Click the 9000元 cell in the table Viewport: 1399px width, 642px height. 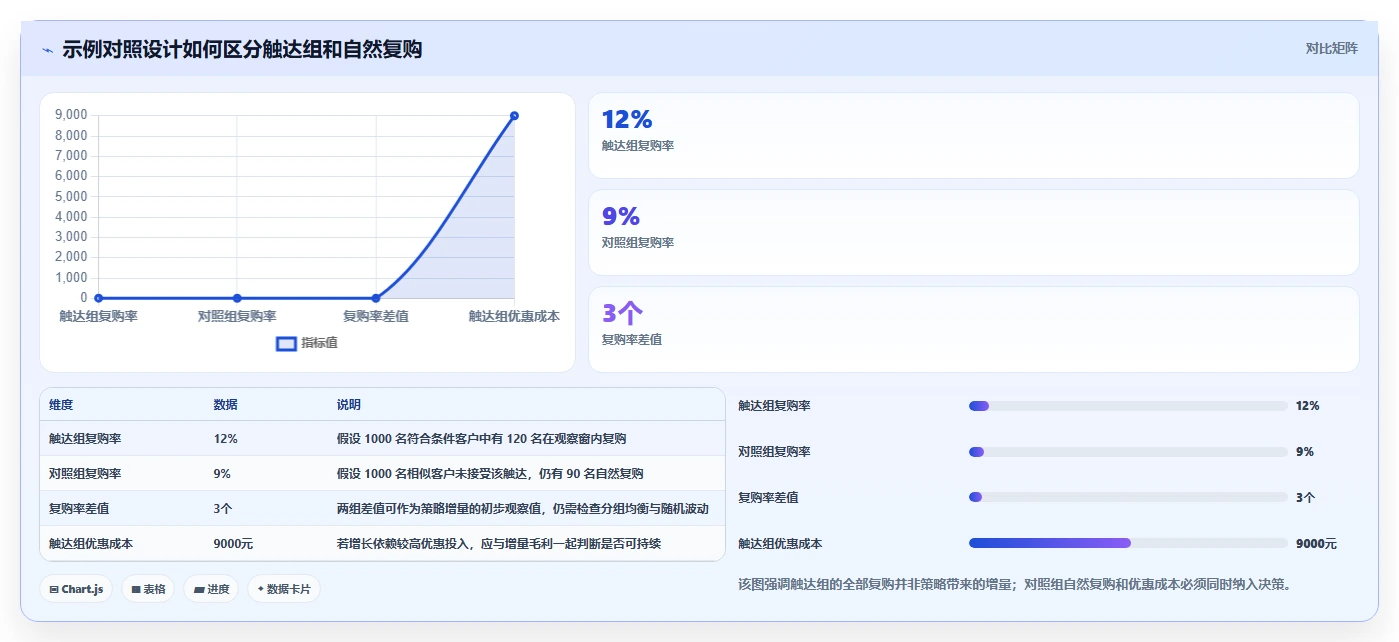click(233, 544)
